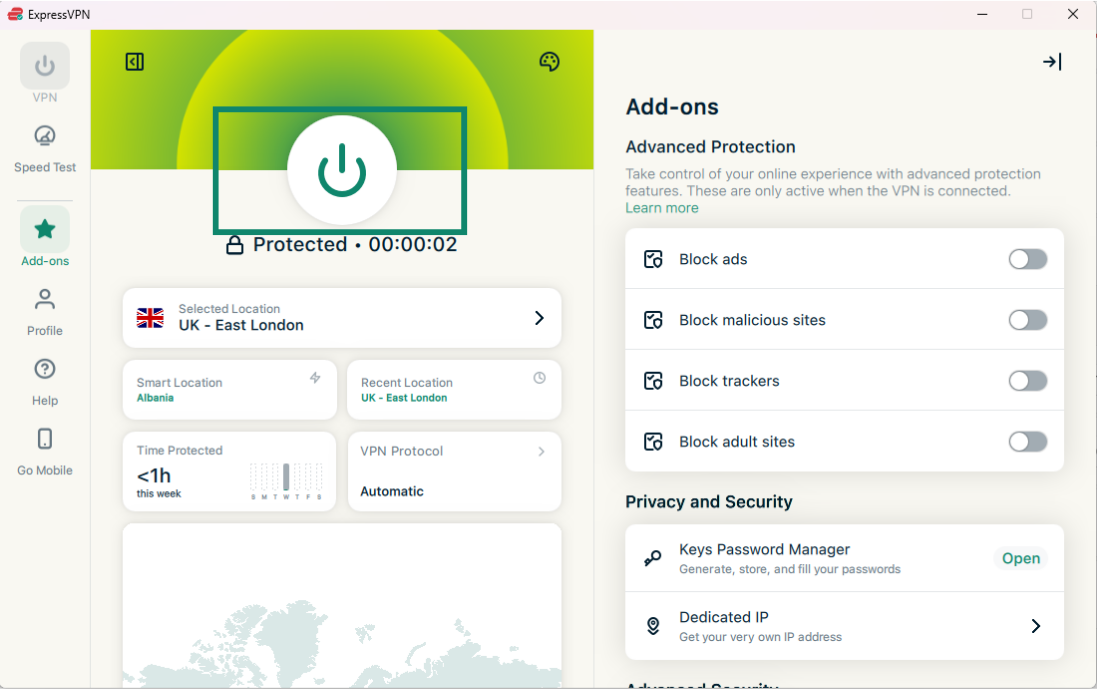Collapse the left sidebar panel icon
Viewport: 1097px width, 690px height.
click(x=135, y=62)
